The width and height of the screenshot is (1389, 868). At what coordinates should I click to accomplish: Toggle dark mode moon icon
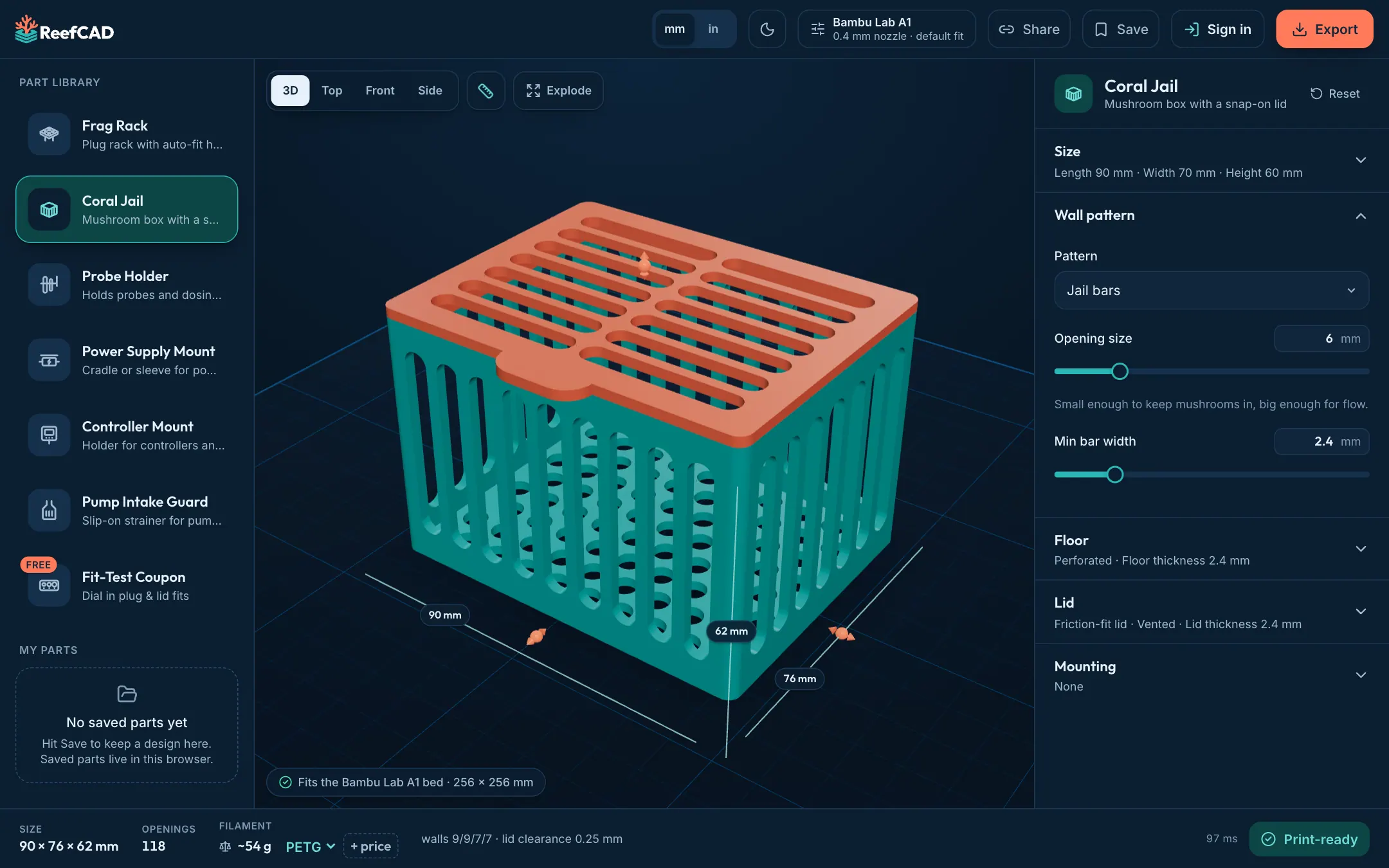coord(767,29)
